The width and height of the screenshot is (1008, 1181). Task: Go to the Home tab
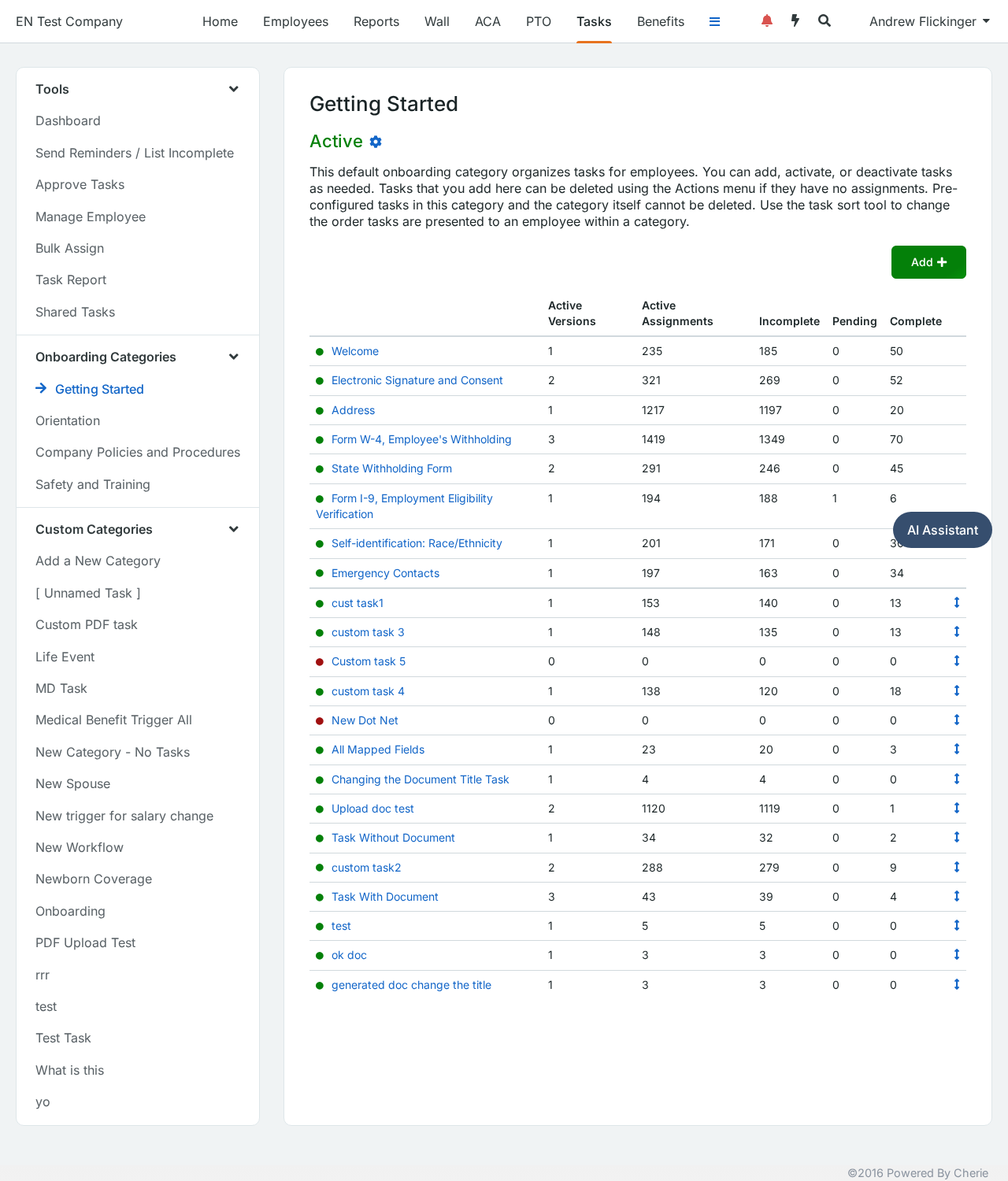(220, 21)
